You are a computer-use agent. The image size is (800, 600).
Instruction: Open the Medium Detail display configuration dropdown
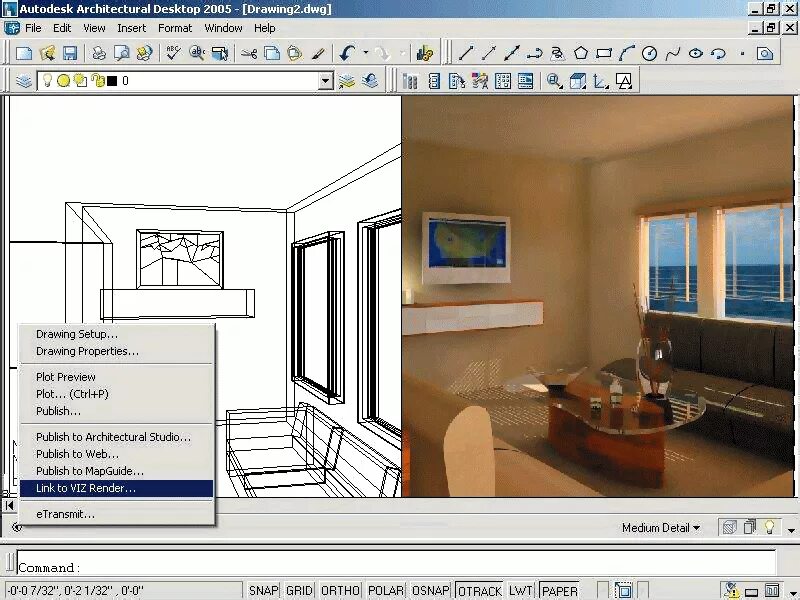661,528
